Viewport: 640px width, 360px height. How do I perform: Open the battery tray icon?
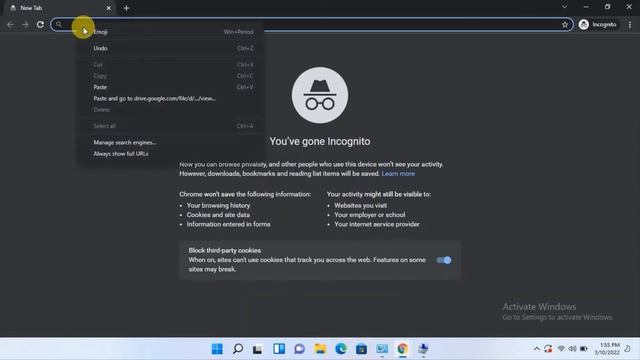(x=584, y=349)
